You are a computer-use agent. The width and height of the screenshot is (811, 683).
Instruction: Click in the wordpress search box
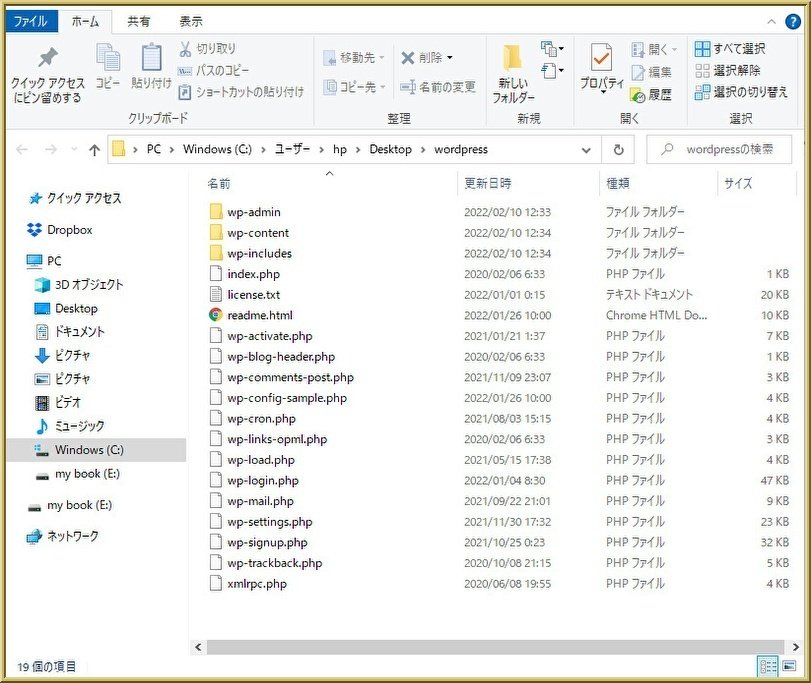click(x=719, y=150)
